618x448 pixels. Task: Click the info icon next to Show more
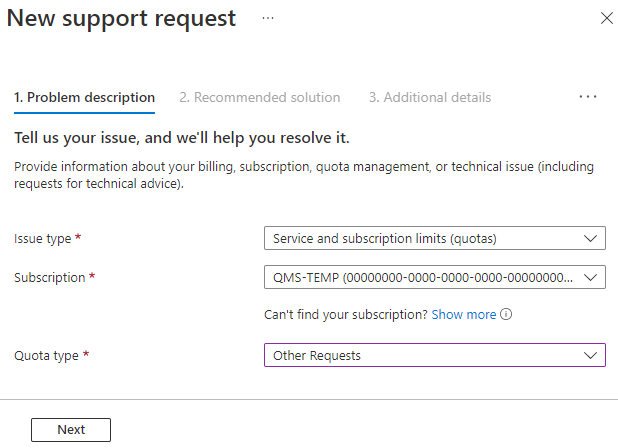pos(506,314)
